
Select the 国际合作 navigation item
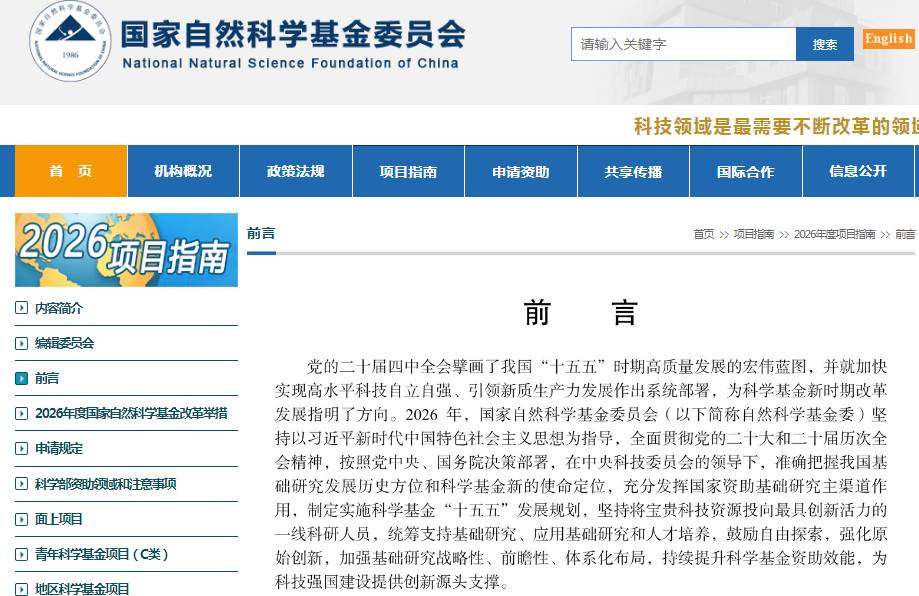click(745, 170)
